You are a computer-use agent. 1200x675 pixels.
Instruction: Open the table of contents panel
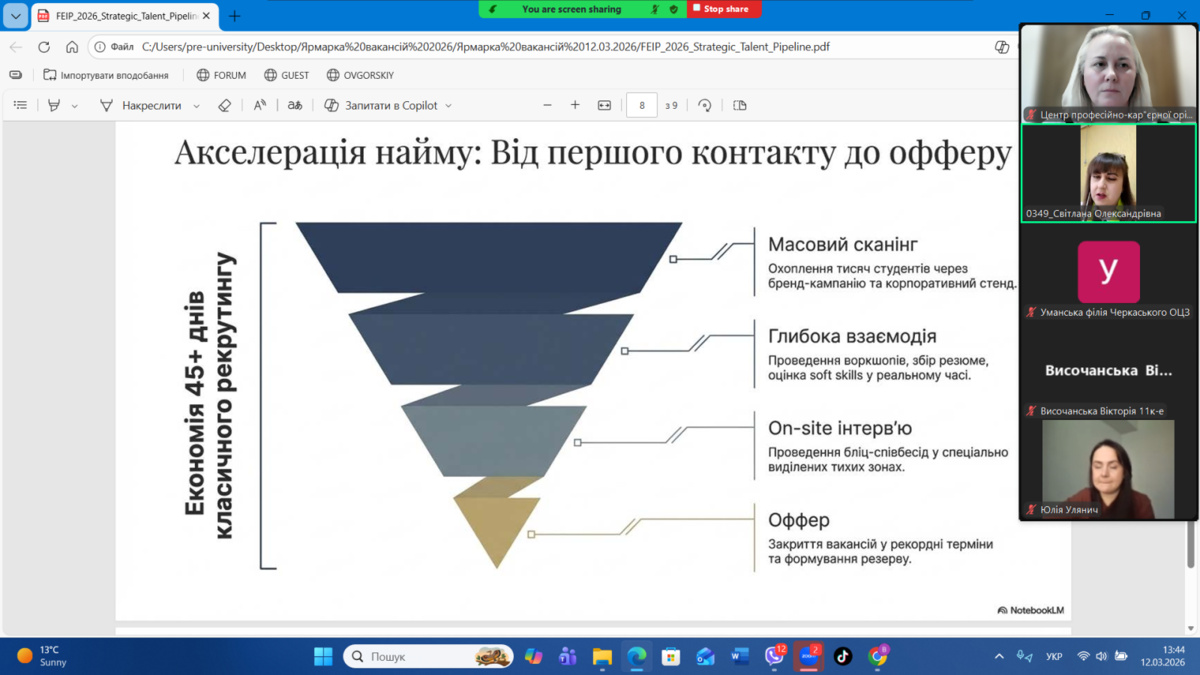[20, 105]
